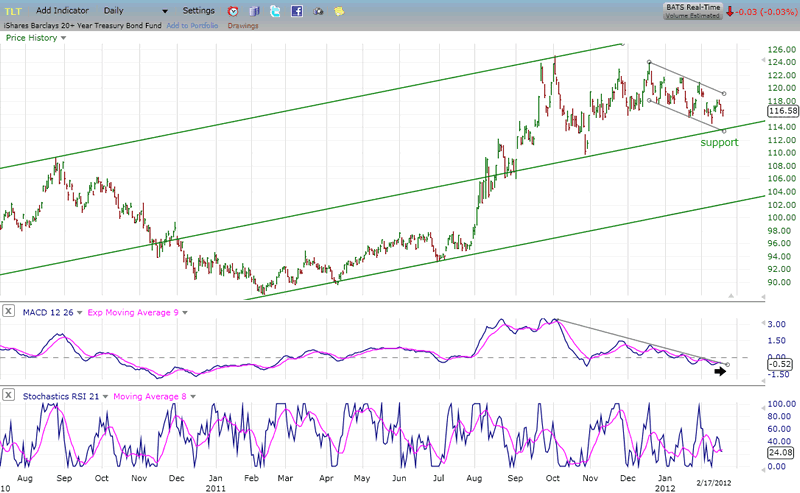Click the black arrow marker on MACD
The image size is (800, 493).
(720, 371)
